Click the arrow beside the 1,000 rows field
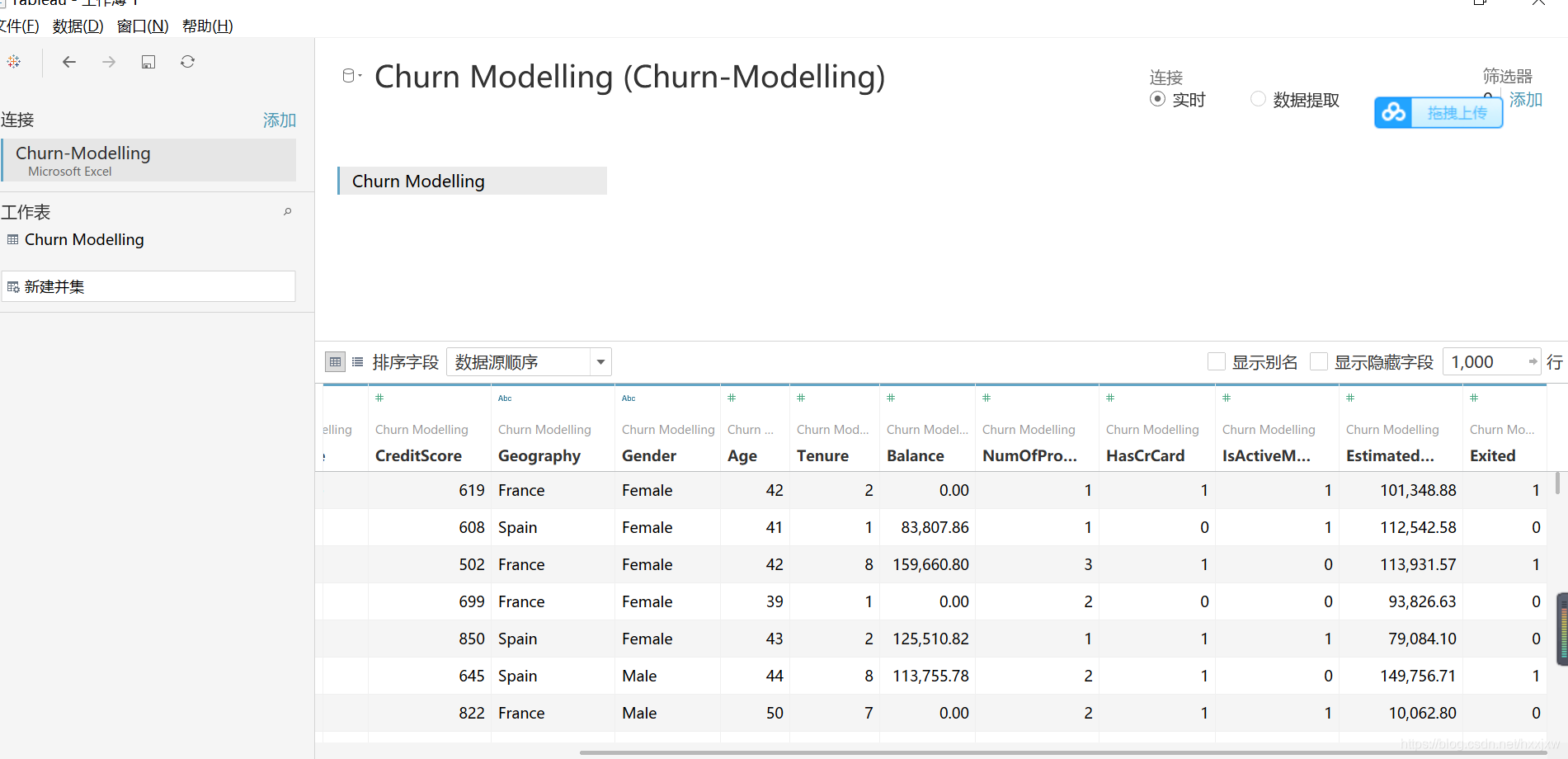Screen dimensions: 1568x759 pyautogui.click(x=1533, y=361)
